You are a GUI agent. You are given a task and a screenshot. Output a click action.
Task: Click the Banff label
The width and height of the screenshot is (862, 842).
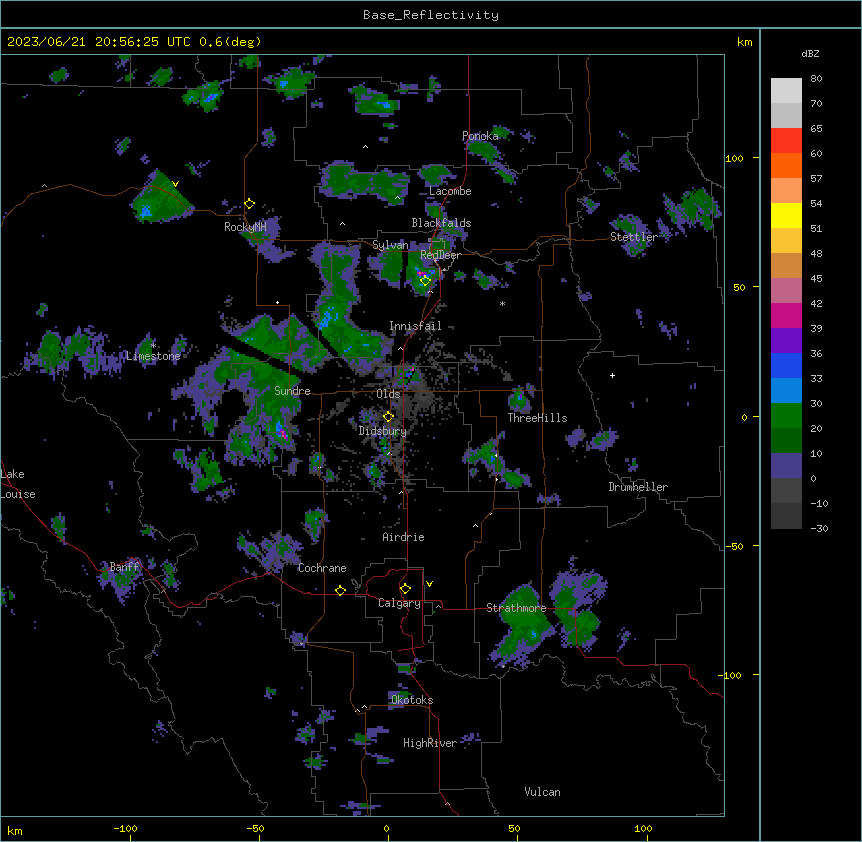tap(124, 567)
